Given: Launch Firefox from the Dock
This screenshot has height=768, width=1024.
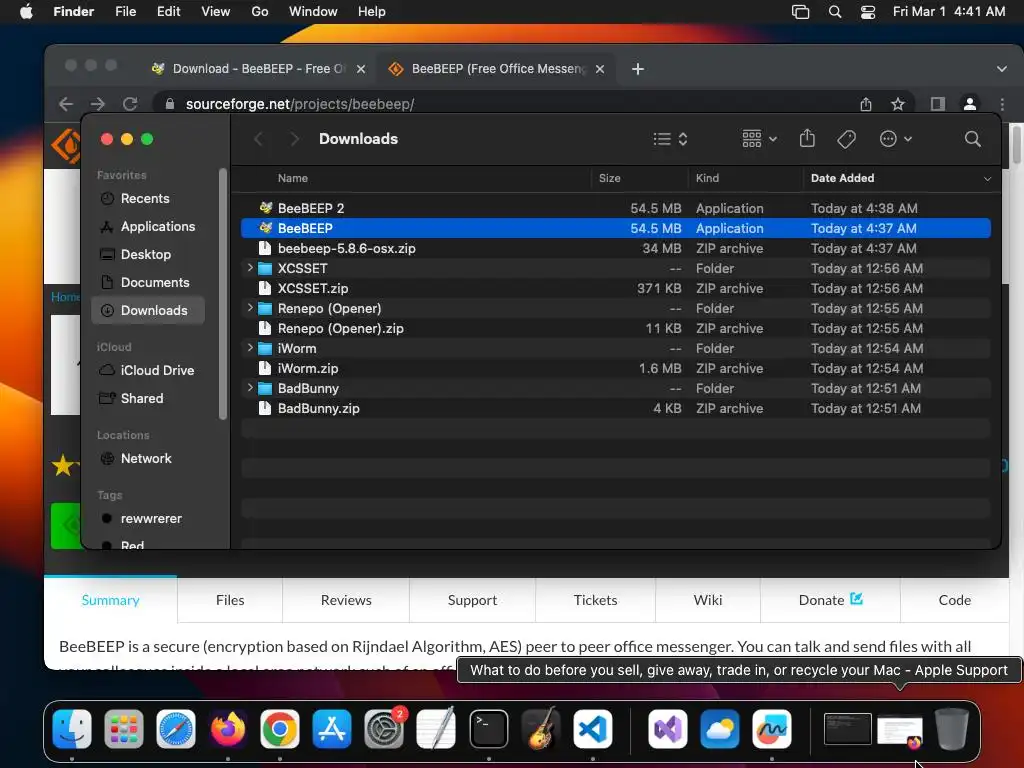Looking at the screenshot, I should (x=228, y=729).
